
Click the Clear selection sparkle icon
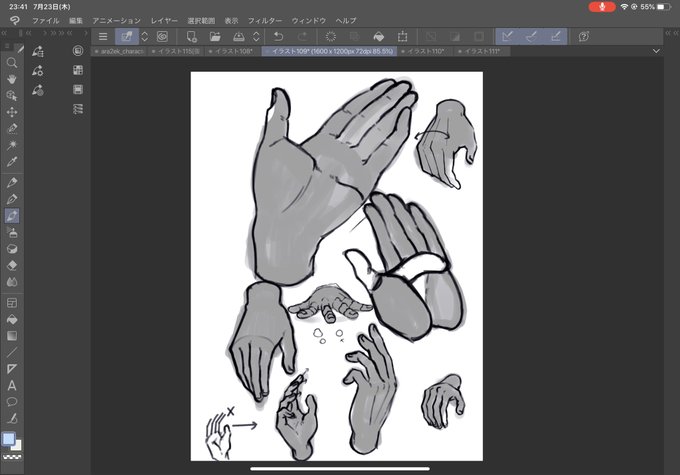tap(330, 37)
